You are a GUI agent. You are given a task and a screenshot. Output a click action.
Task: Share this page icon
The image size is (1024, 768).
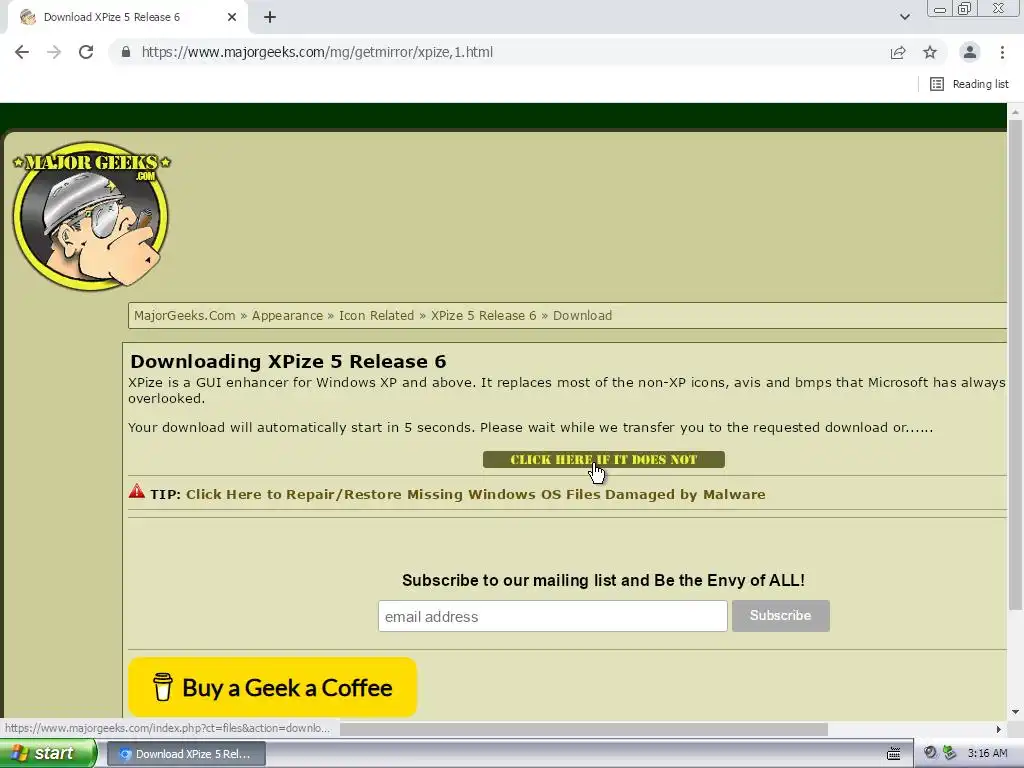click(898, 52)
